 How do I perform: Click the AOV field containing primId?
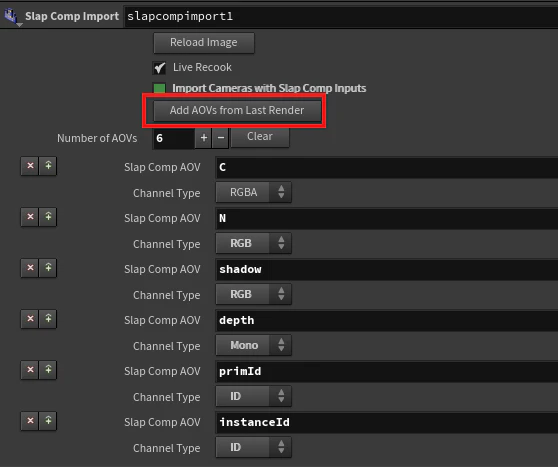[x=387, y=371]
